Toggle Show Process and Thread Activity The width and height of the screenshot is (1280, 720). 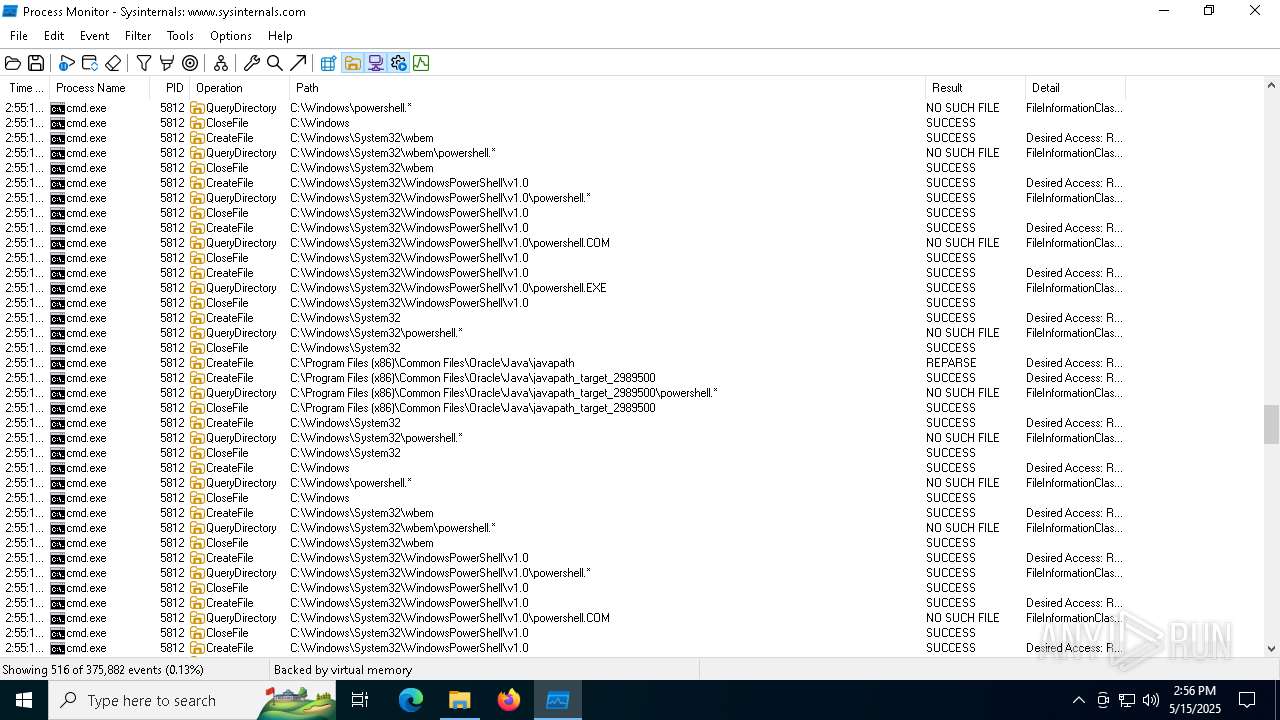[398, 63]
